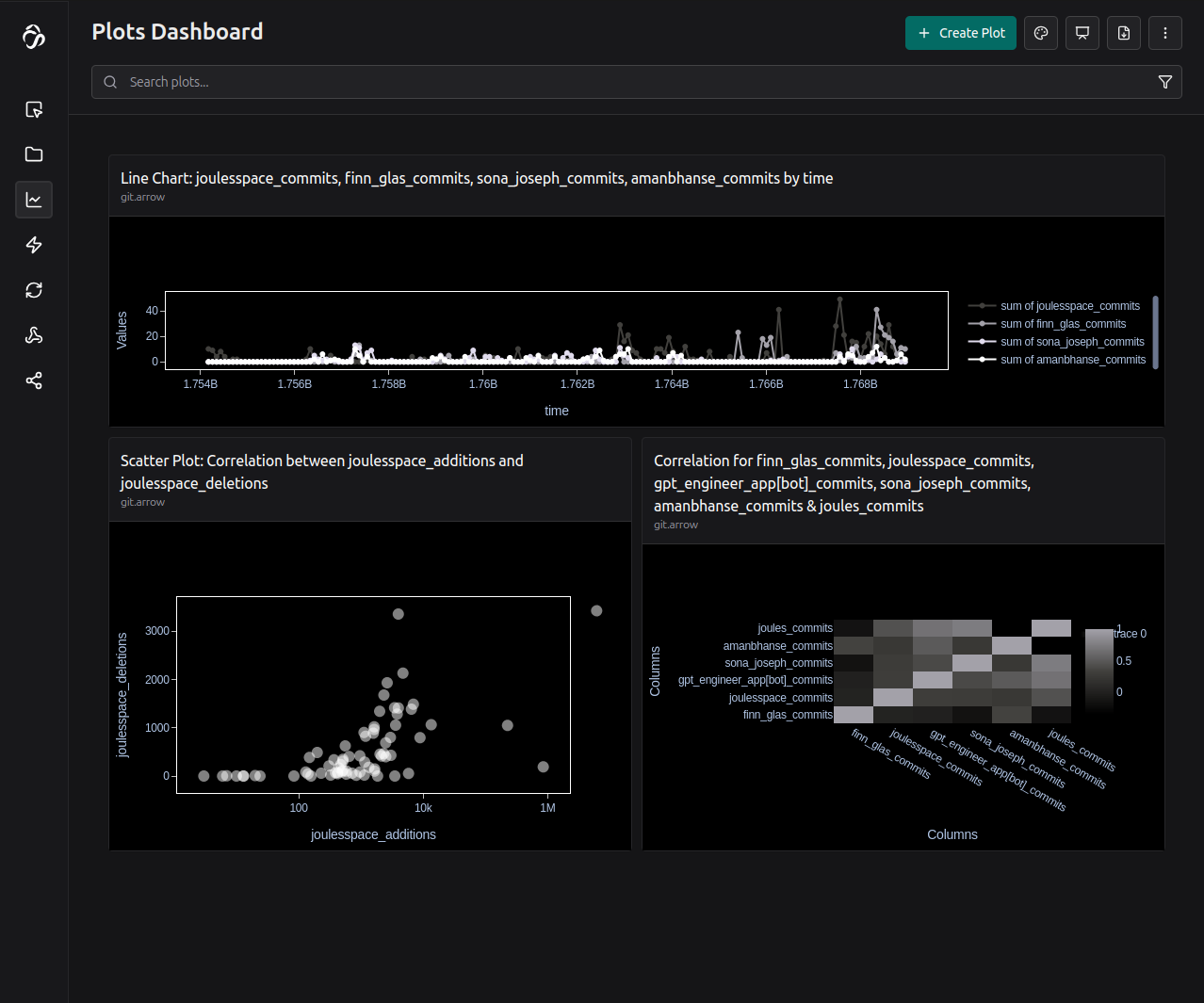Open the three-dot more options menu
Viewport: 1204px width, 1003px height.
1165,33
